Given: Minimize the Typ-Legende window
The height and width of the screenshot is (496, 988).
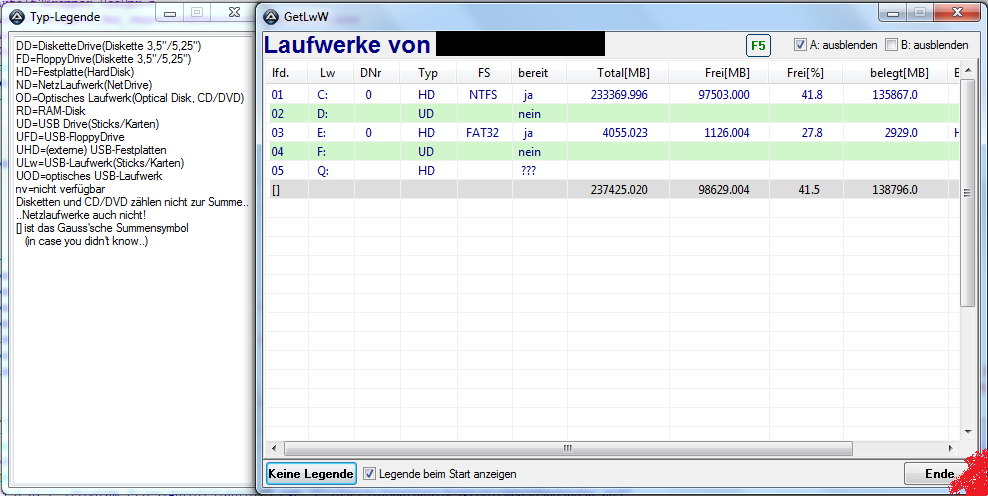Looking at the screenshot, I should click(171, 12).
